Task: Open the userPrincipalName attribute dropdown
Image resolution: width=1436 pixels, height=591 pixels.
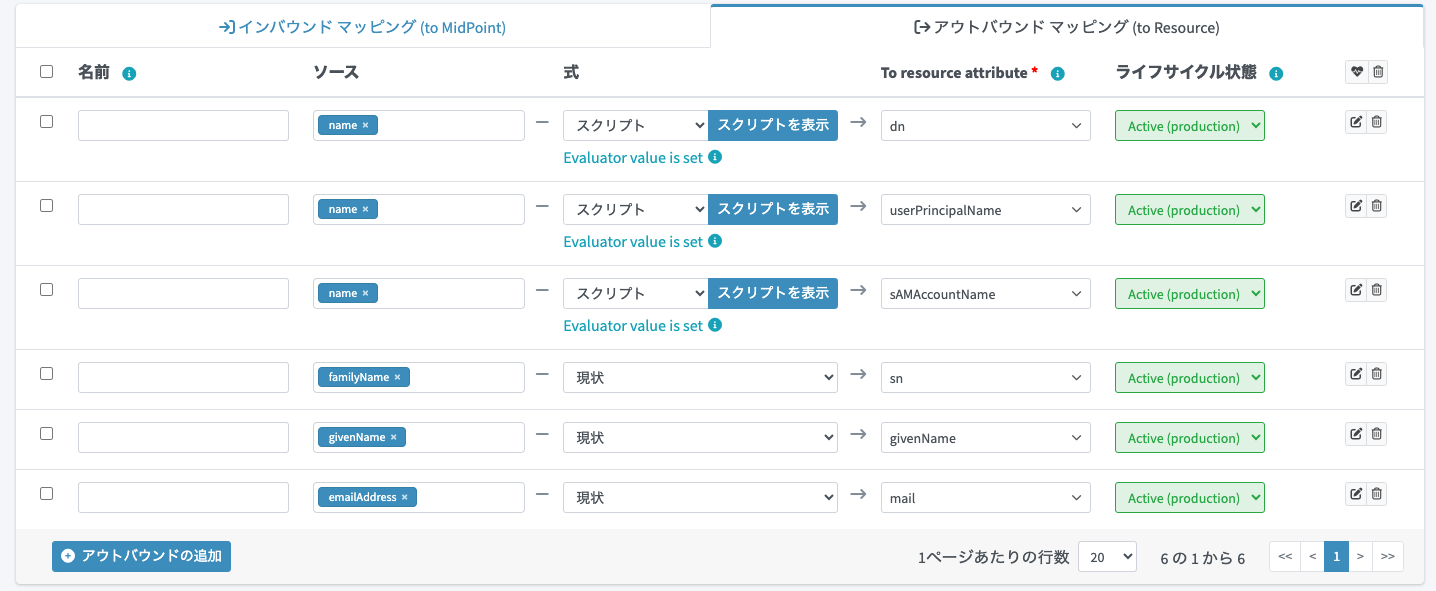Action: click(x=985, y=209)
